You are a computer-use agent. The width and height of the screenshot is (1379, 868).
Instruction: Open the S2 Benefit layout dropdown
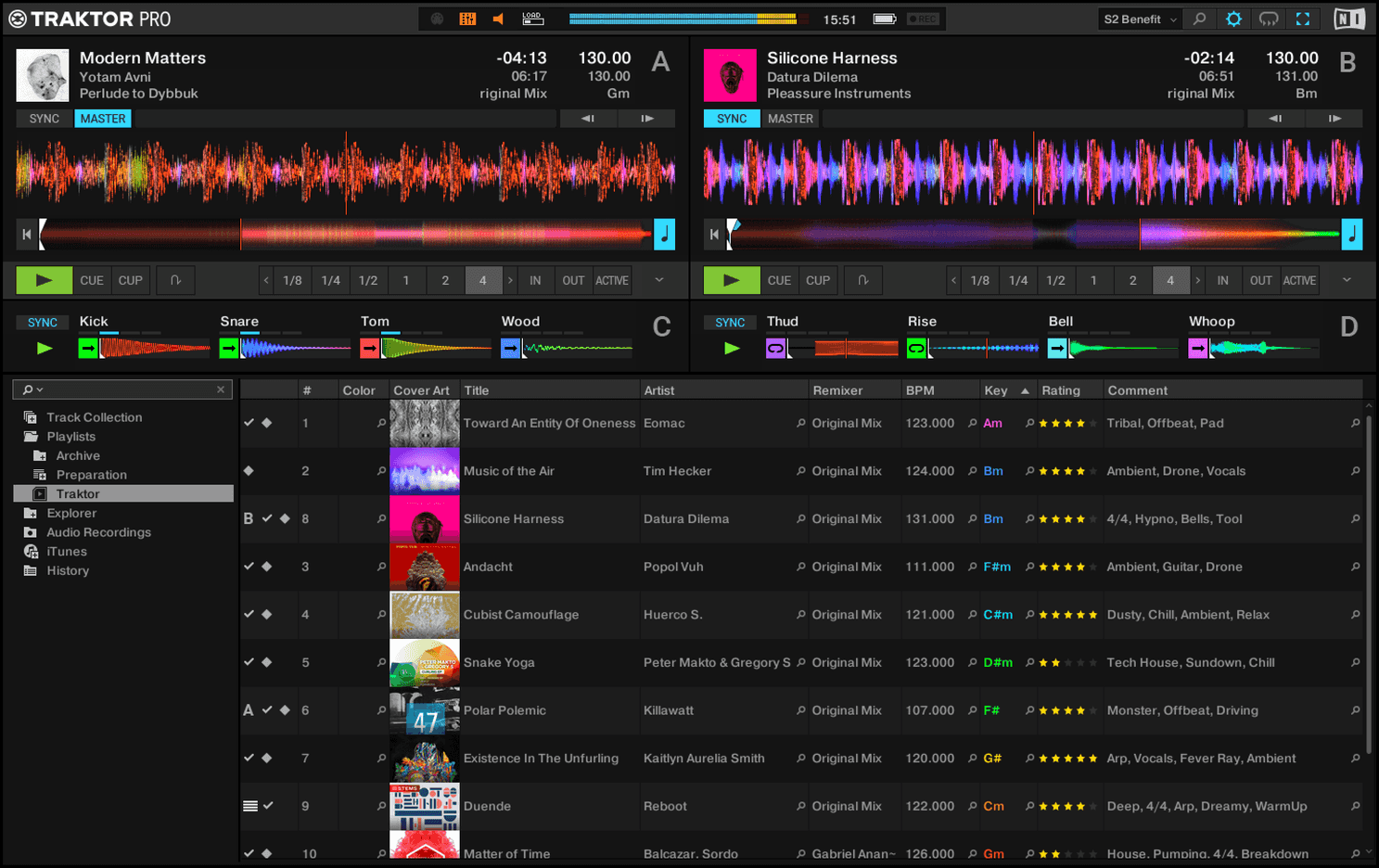1139,18
